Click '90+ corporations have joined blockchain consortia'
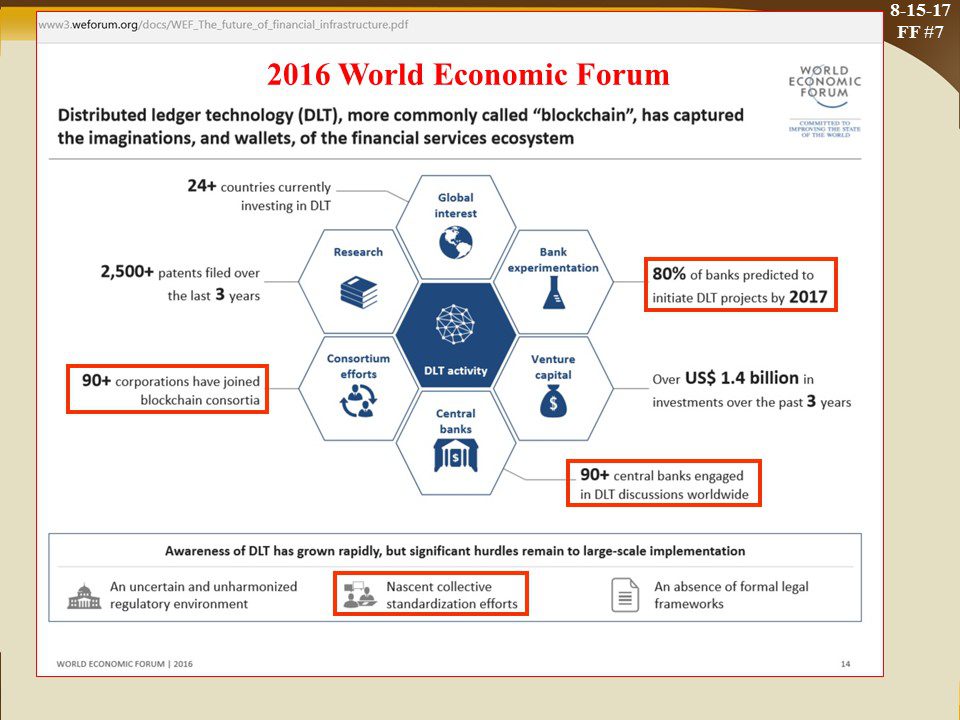Viewport: 960px width, 720px height. point(171,390)
